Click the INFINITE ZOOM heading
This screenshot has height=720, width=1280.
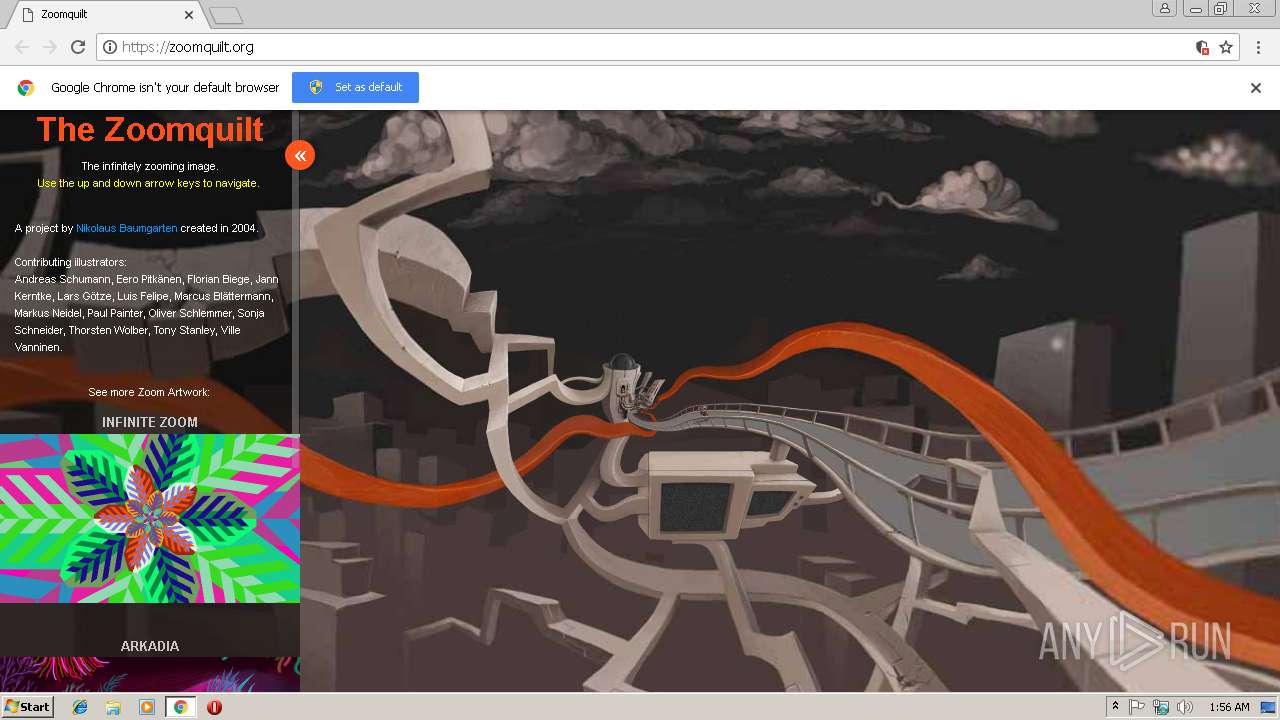[150, 422]
